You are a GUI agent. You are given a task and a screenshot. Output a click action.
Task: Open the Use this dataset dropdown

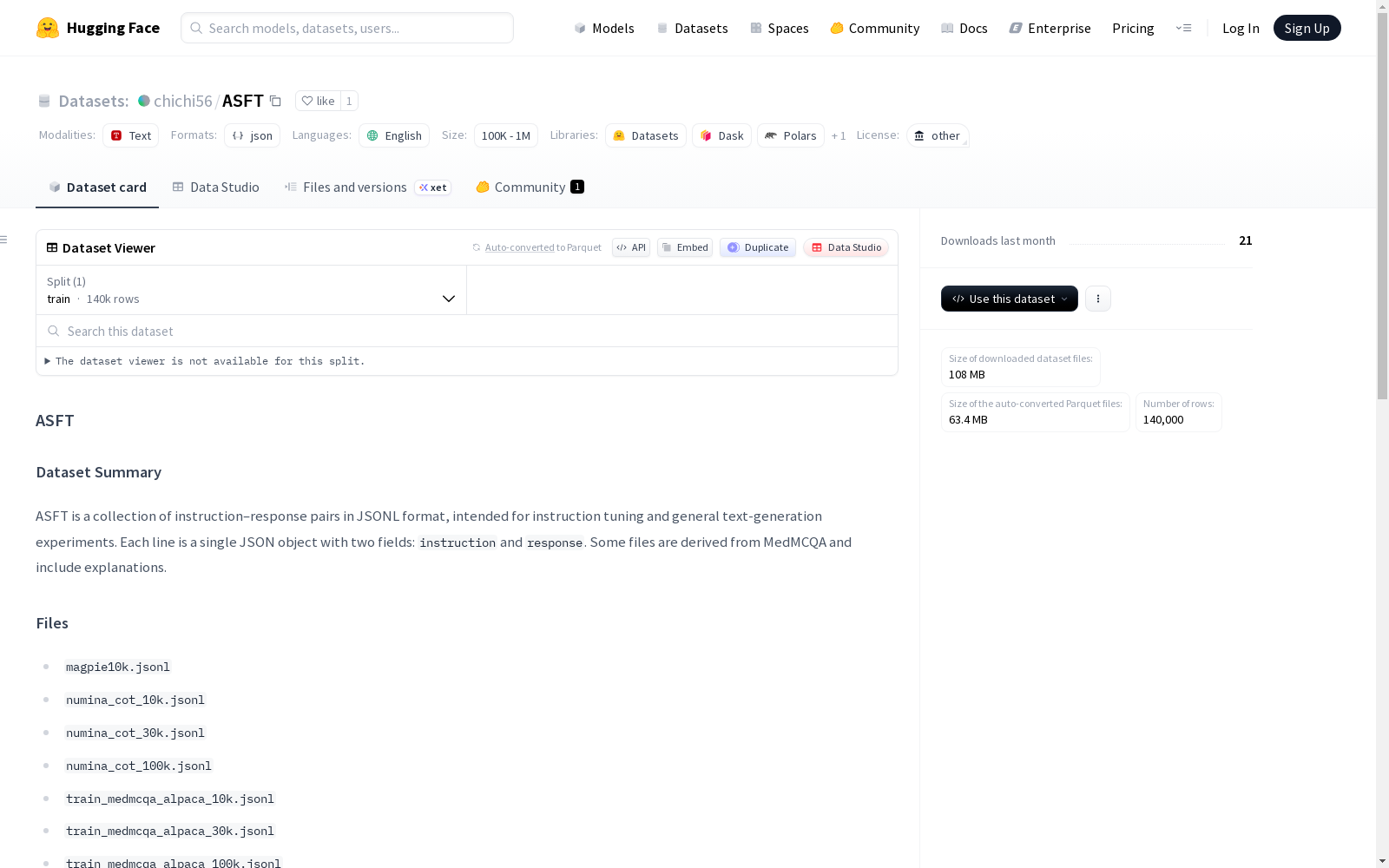point(1010,299)
